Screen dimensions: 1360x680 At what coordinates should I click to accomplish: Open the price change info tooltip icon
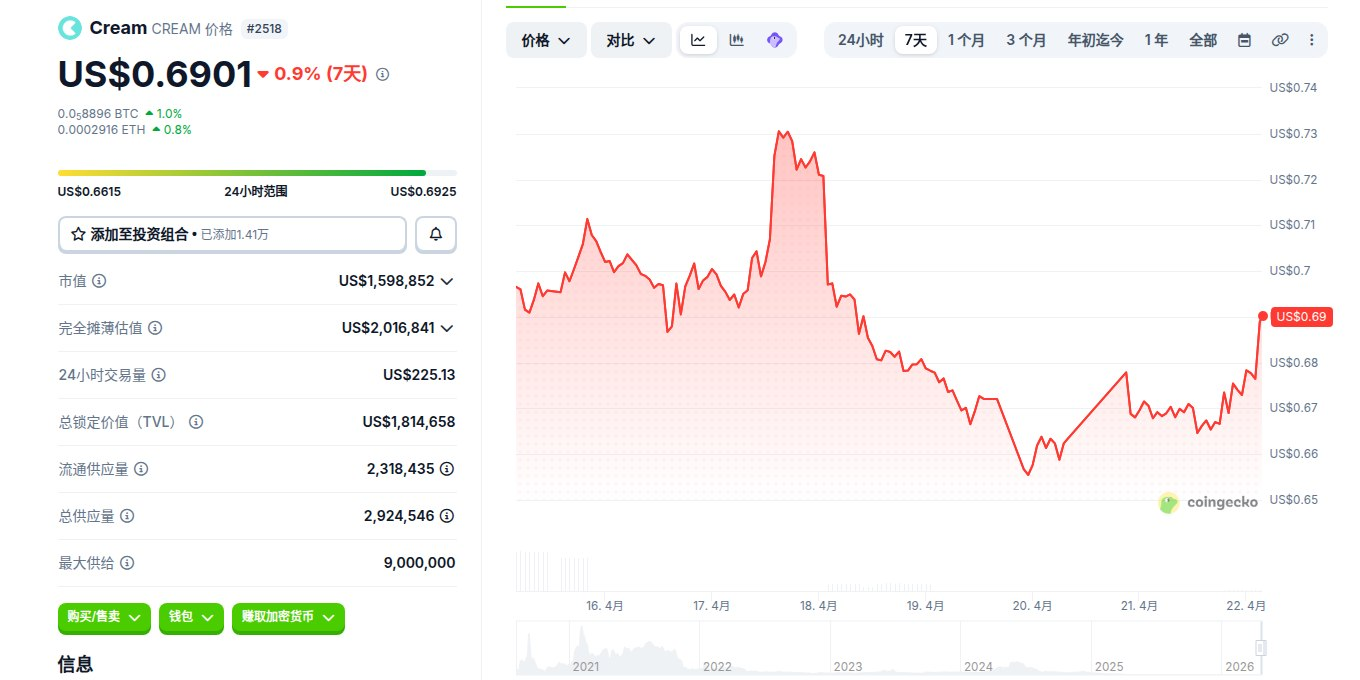(383, 74)
